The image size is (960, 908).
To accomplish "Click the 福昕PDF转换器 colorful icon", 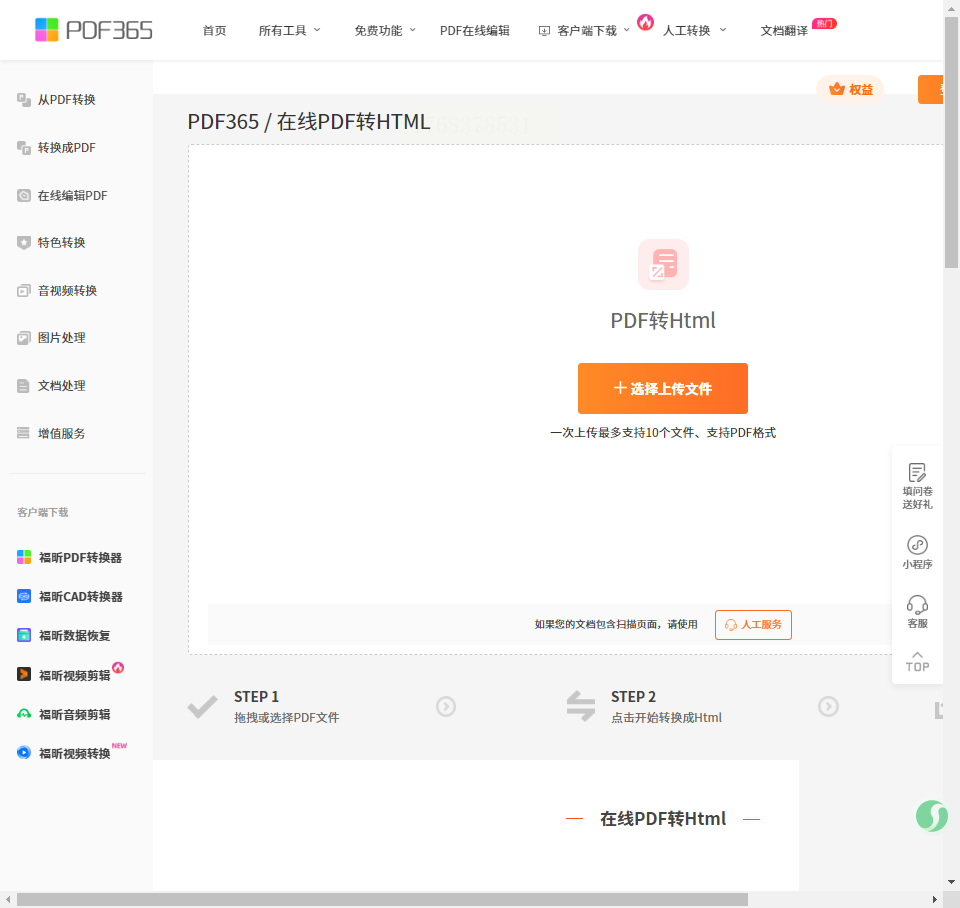I will point(24,557).
